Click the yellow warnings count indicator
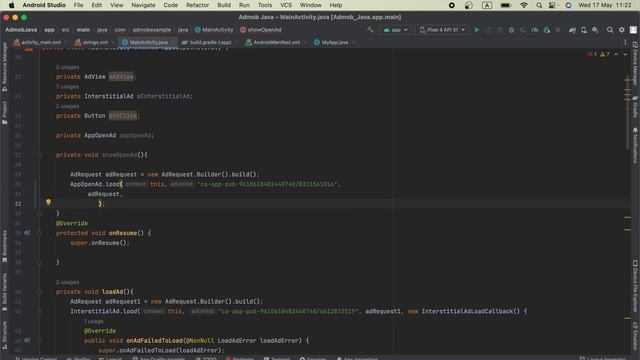 coord(605,54)
